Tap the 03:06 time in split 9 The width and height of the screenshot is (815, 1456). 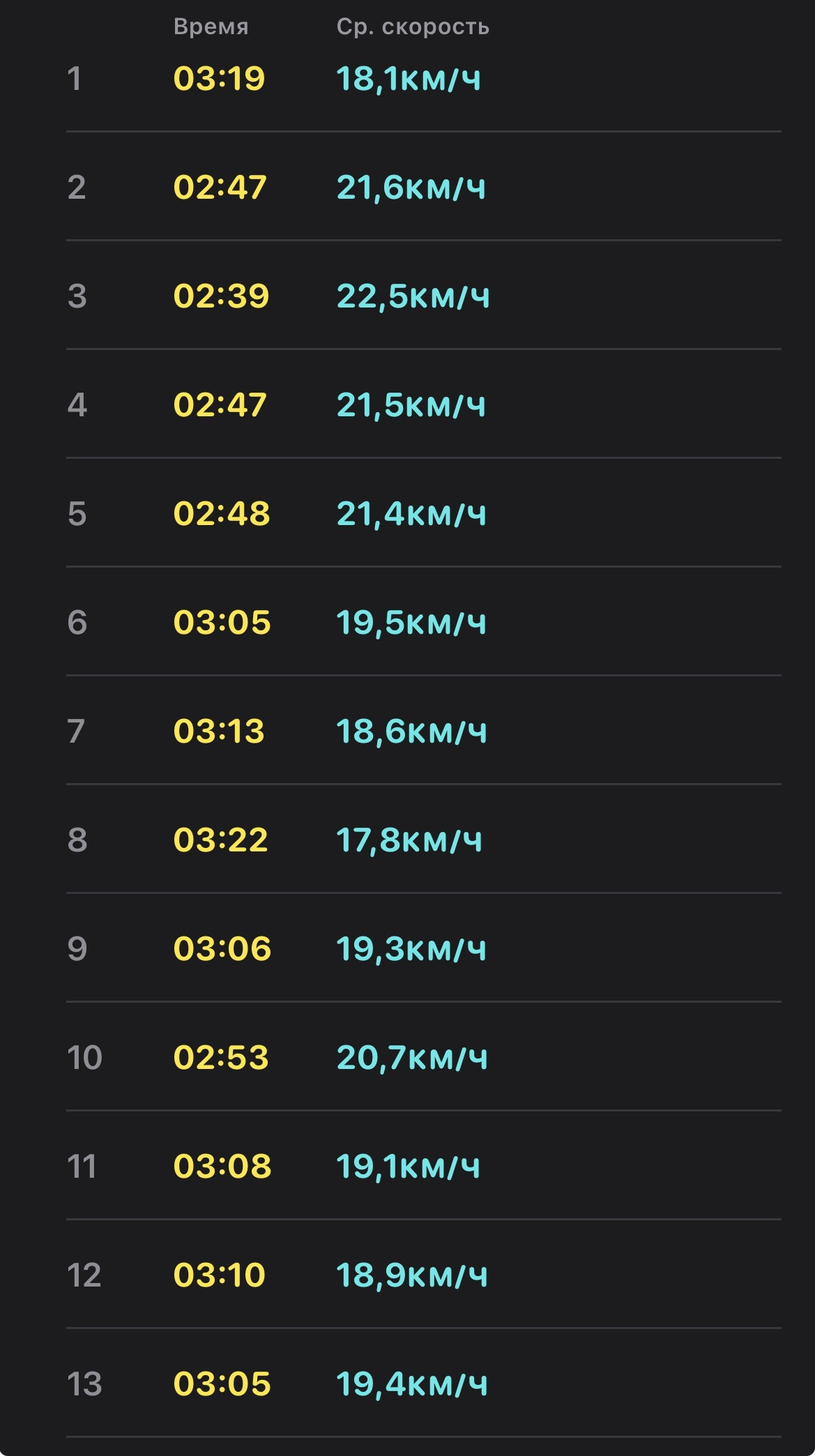(x=222, y=949)
